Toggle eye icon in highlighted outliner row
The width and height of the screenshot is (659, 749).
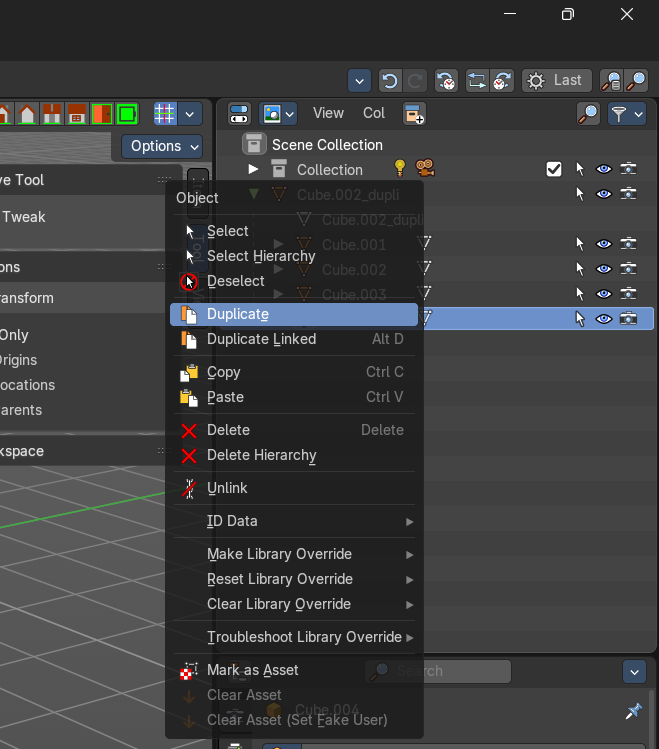coord(604,319)
